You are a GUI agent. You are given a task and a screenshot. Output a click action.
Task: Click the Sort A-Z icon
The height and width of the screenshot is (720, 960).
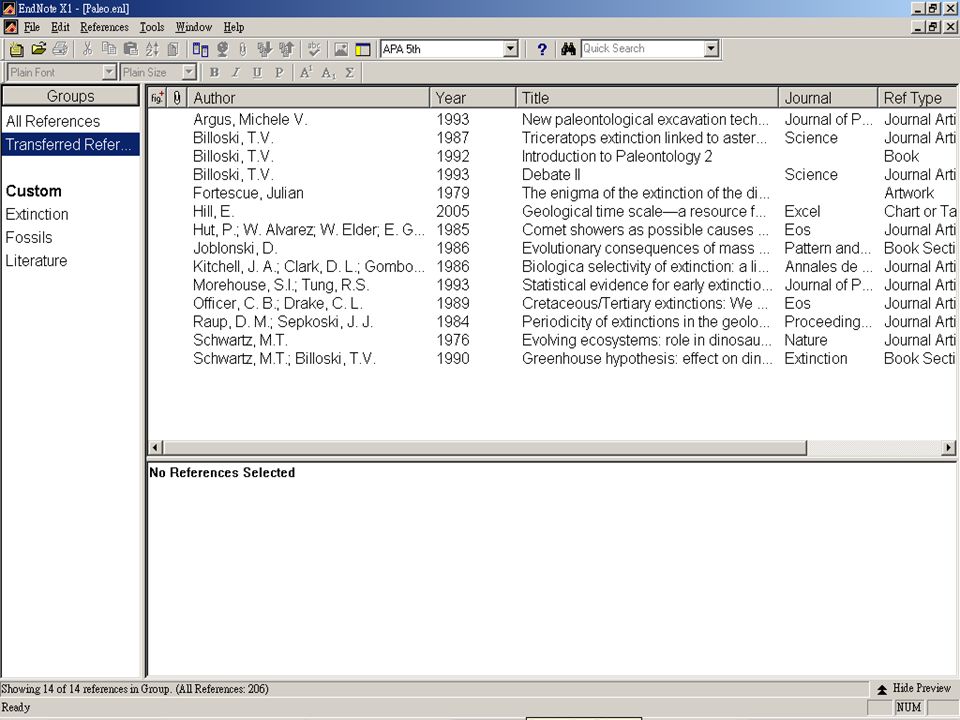[152, 49]
